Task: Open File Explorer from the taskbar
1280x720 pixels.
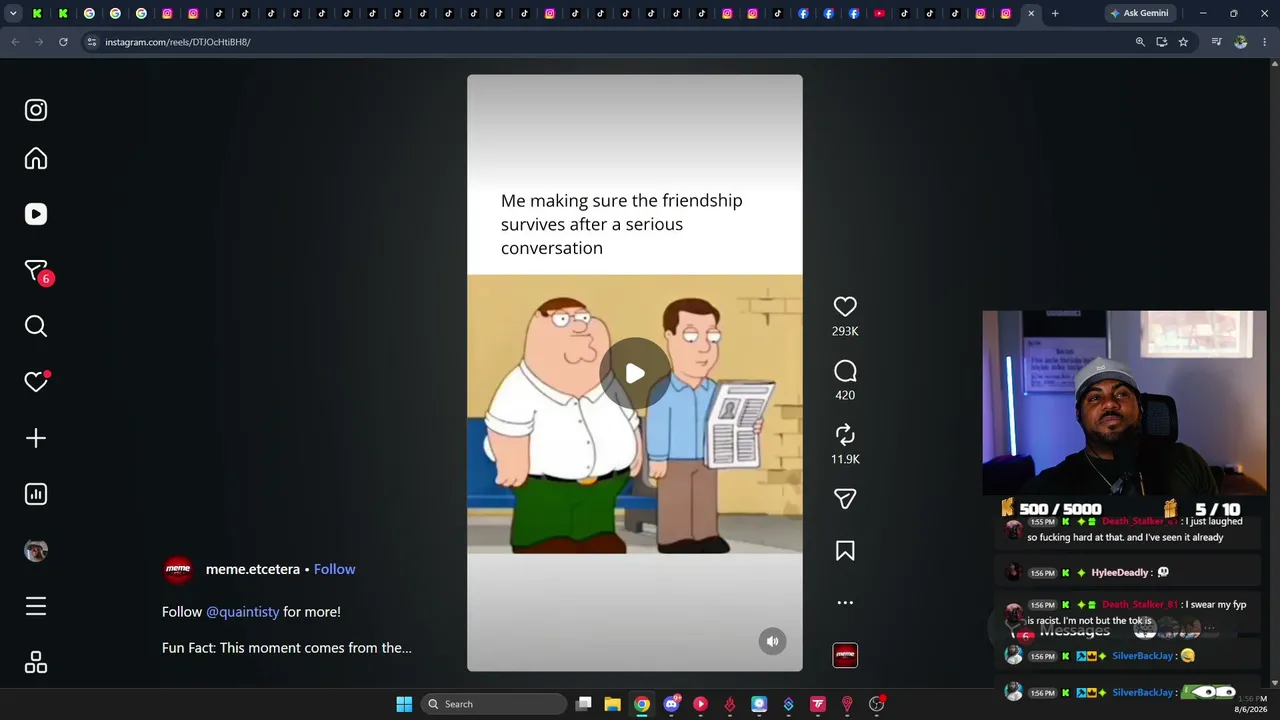Action: coord(612,704)
